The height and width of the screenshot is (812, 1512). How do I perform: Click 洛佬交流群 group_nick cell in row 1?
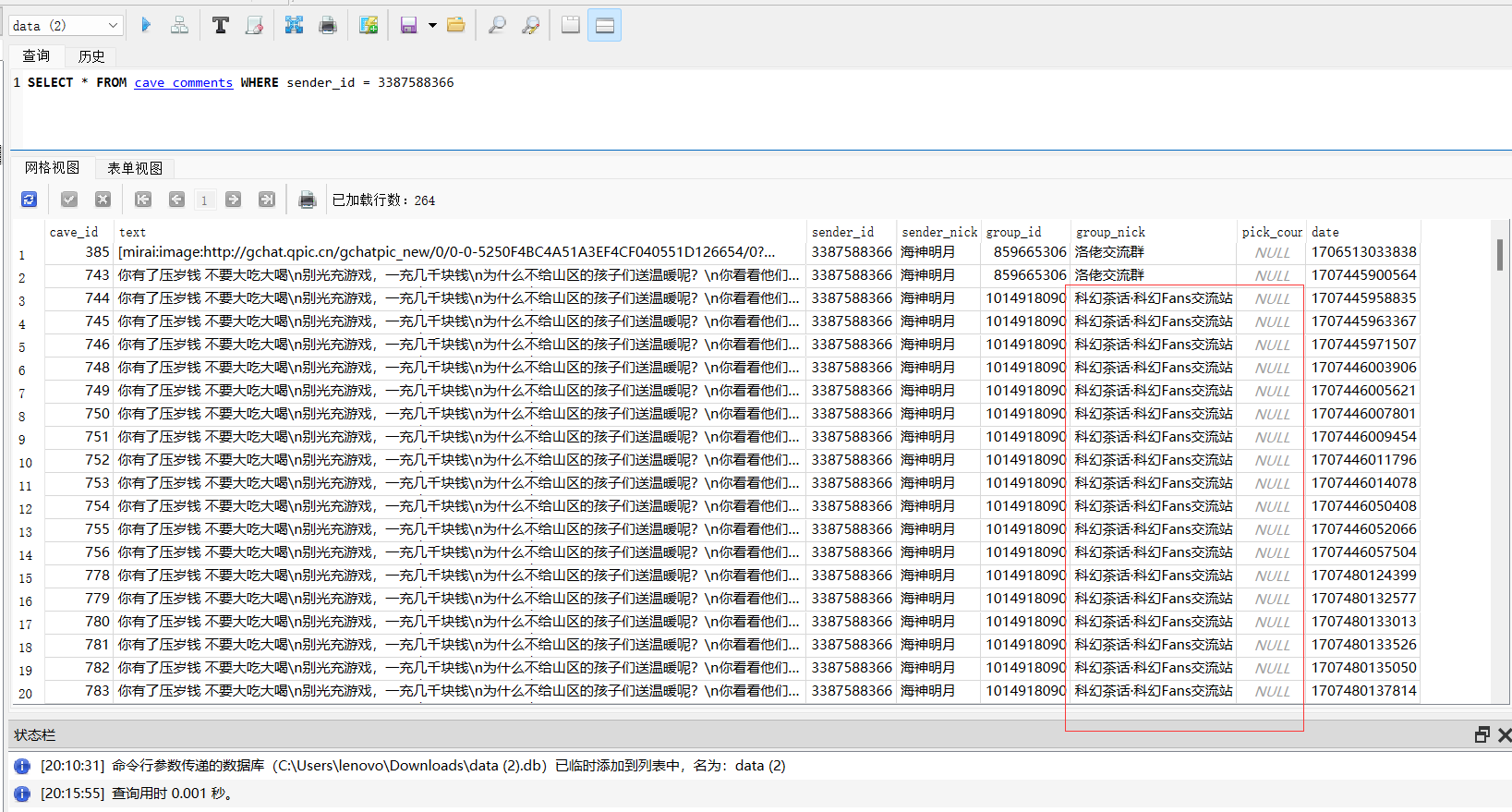(x=1153, y=252)
